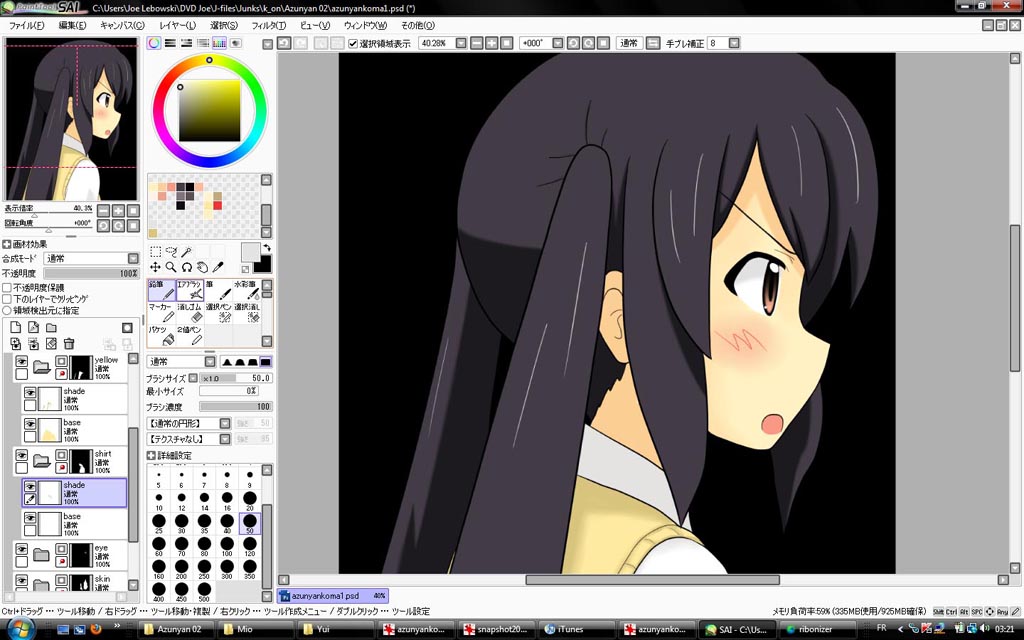Hide the selected shade layer in shirt
Screen dimensions: 1024x640
coord(30,487)
